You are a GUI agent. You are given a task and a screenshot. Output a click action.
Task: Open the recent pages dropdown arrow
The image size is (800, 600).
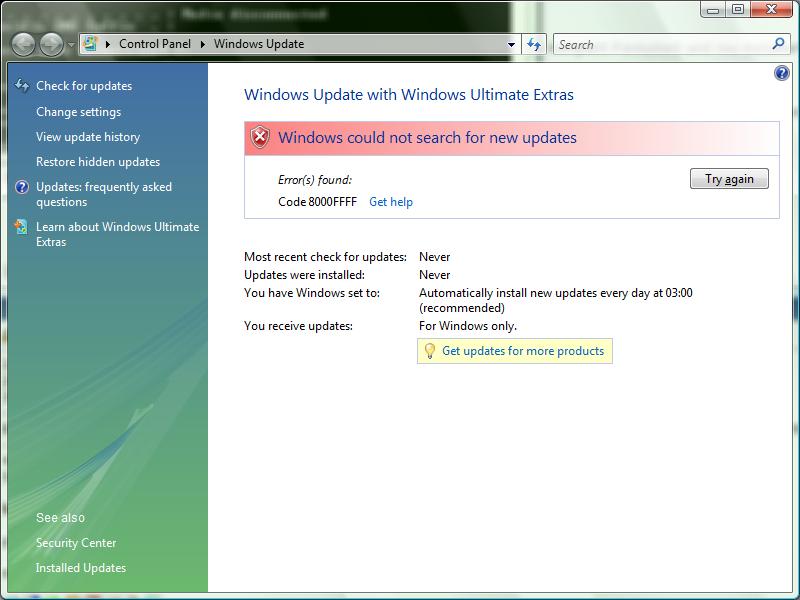(71, 45)
